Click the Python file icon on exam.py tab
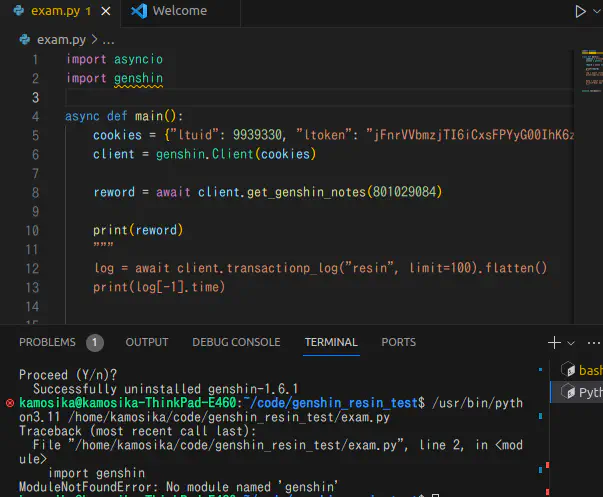Screen dimensions: 603x497 coord(20,11)
